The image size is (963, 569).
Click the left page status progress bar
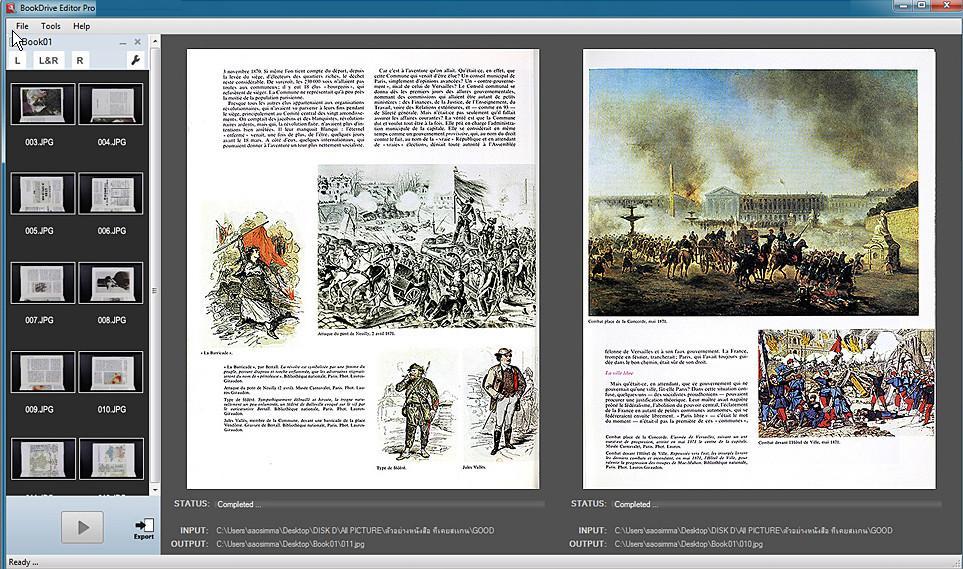[380, 504]
